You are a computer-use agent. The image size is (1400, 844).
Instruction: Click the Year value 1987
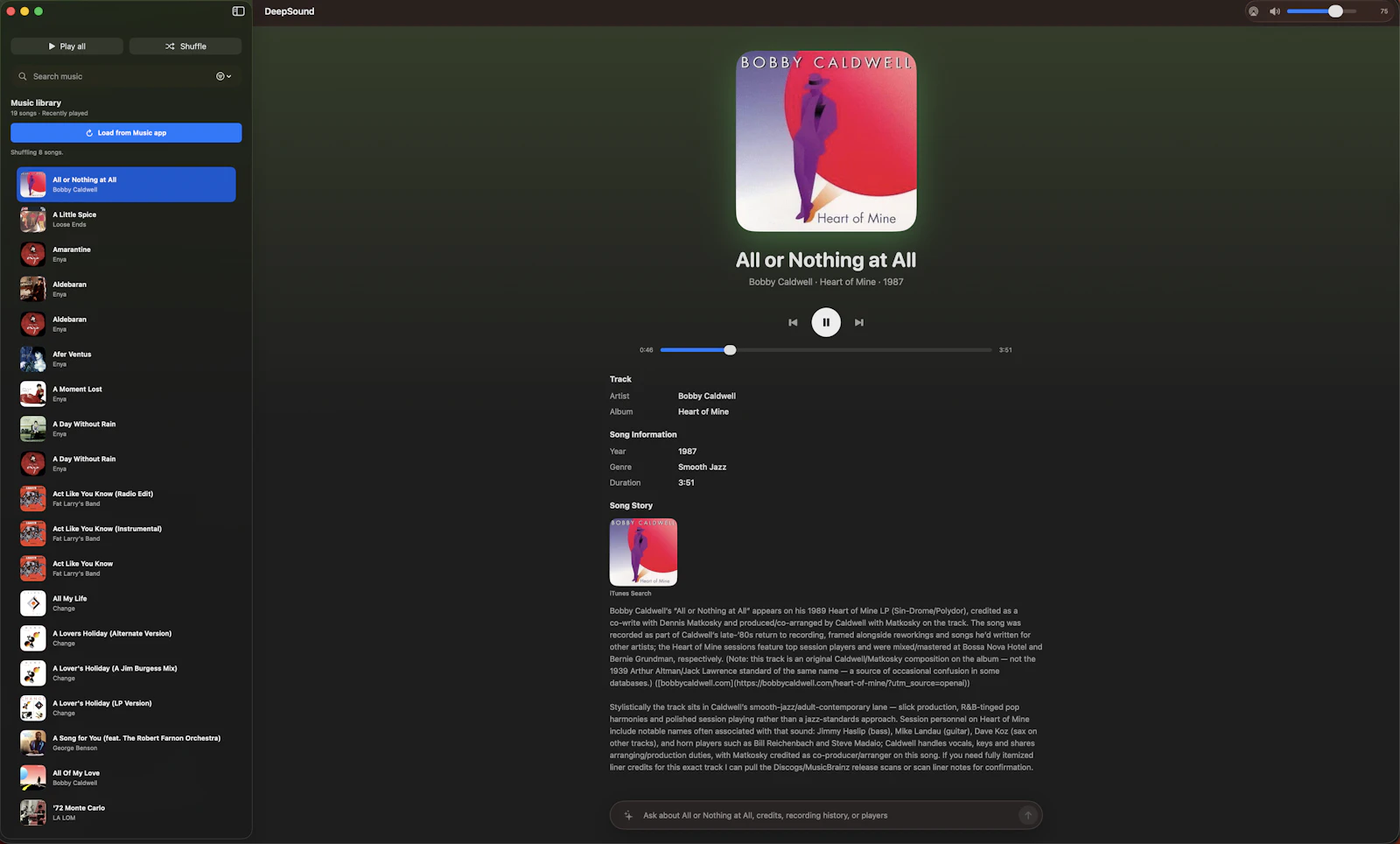coord(688,452)
